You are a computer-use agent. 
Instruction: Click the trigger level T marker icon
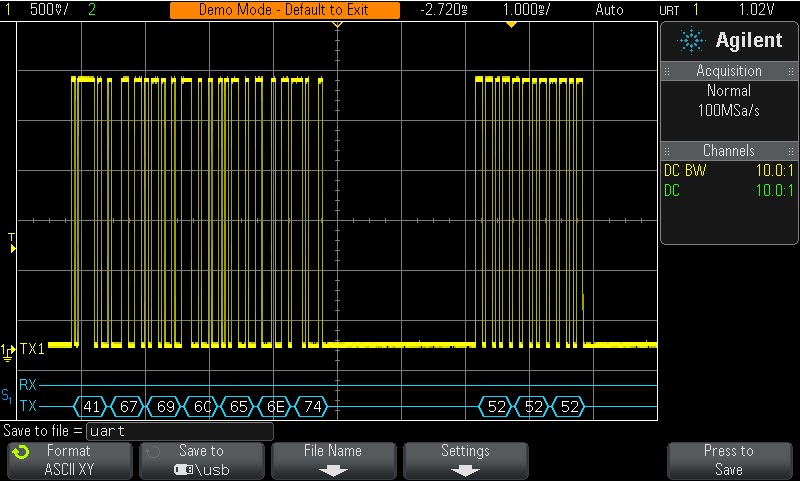(12, 243)
